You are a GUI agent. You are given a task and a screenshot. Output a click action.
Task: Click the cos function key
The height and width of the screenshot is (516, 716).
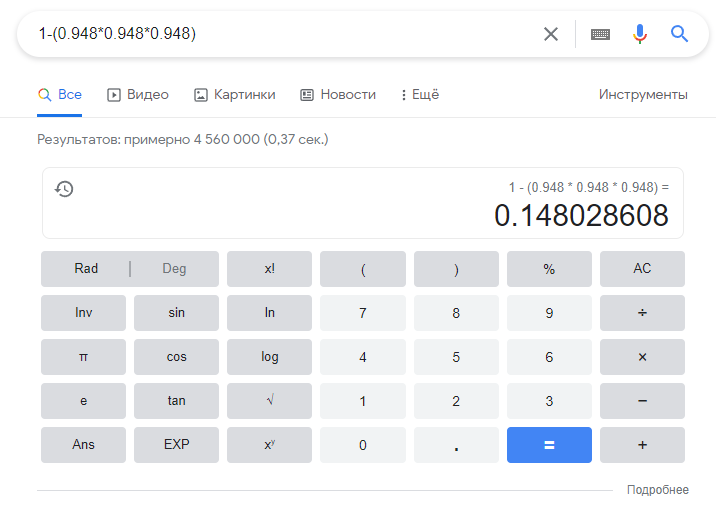176,357
